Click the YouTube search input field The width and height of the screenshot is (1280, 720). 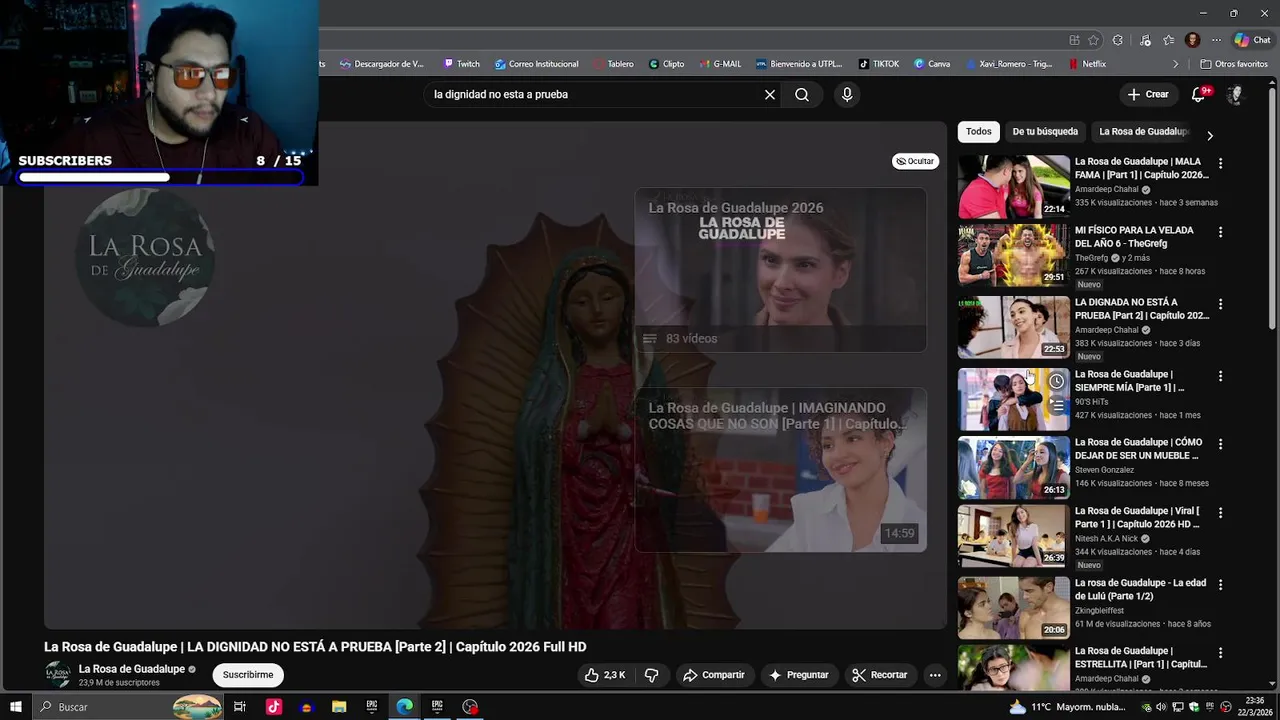pos(594,94)
